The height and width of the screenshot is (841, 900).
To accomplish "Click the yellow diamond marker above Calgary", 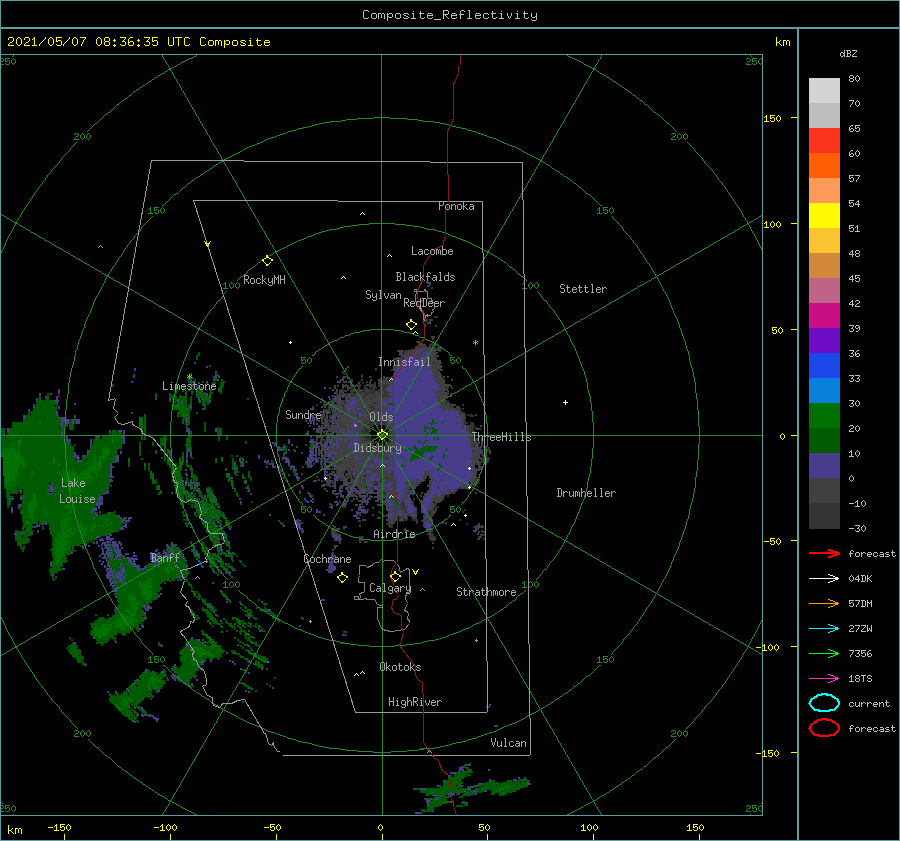I will pos(395,576).
